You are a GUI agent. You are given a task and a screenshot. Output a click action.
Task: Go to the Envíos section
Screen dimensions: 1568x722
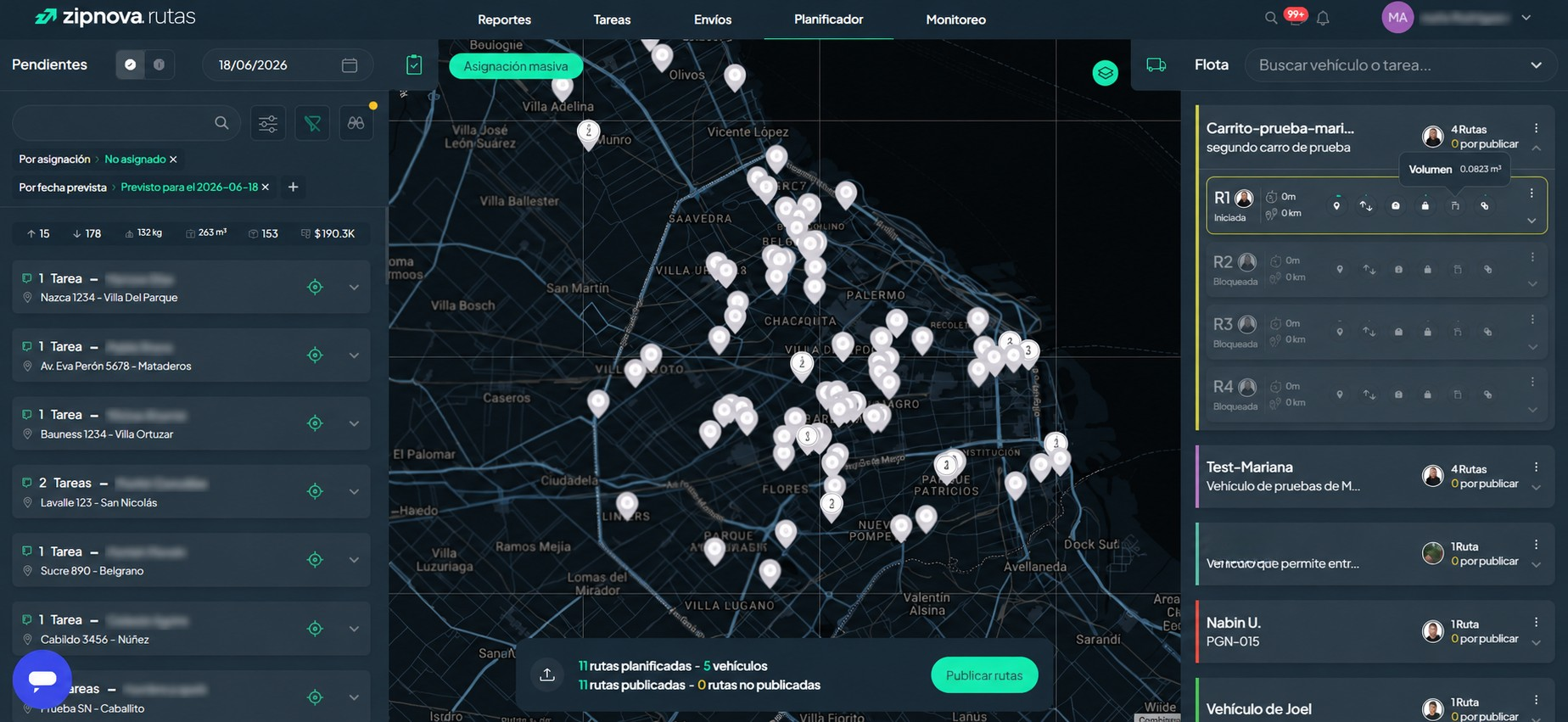pyautogui.click(x=713, y=20)
